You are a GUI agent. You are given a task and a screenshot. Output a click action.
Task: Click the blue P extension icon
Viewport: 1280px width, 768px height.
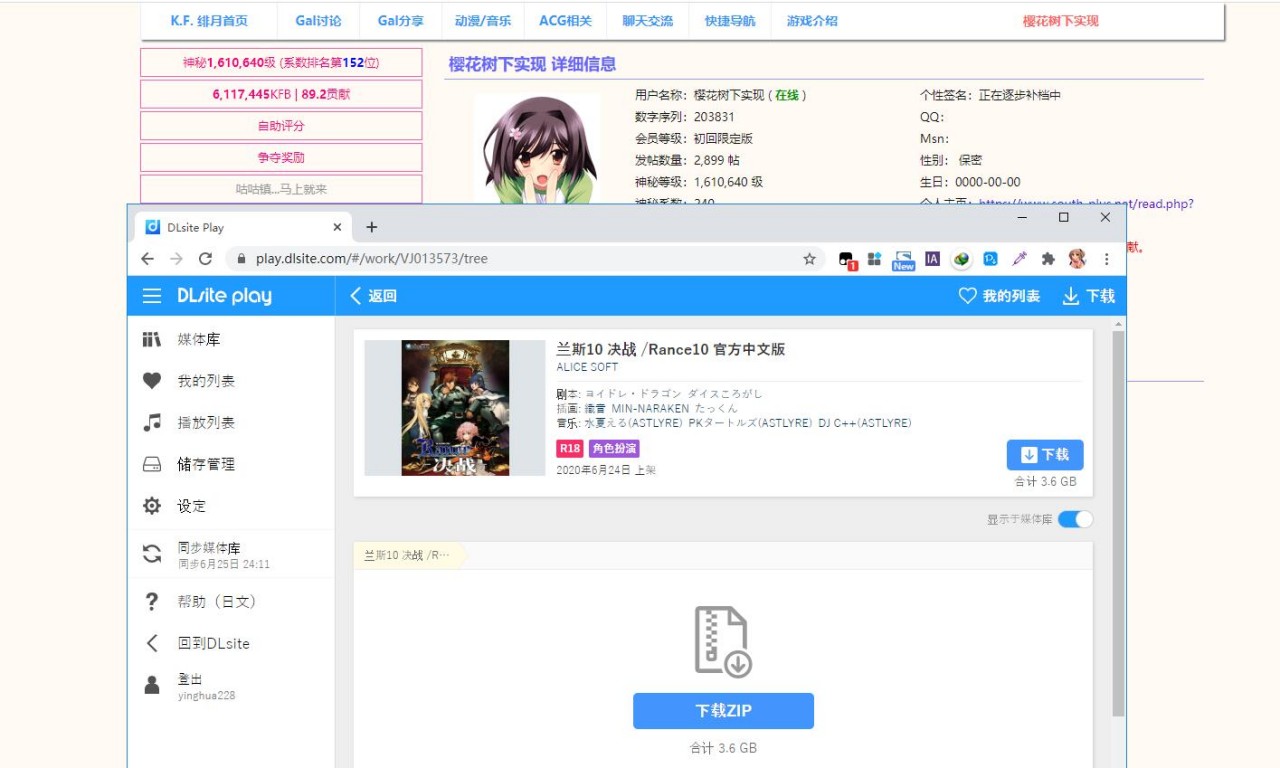click(x=990, y=259)
